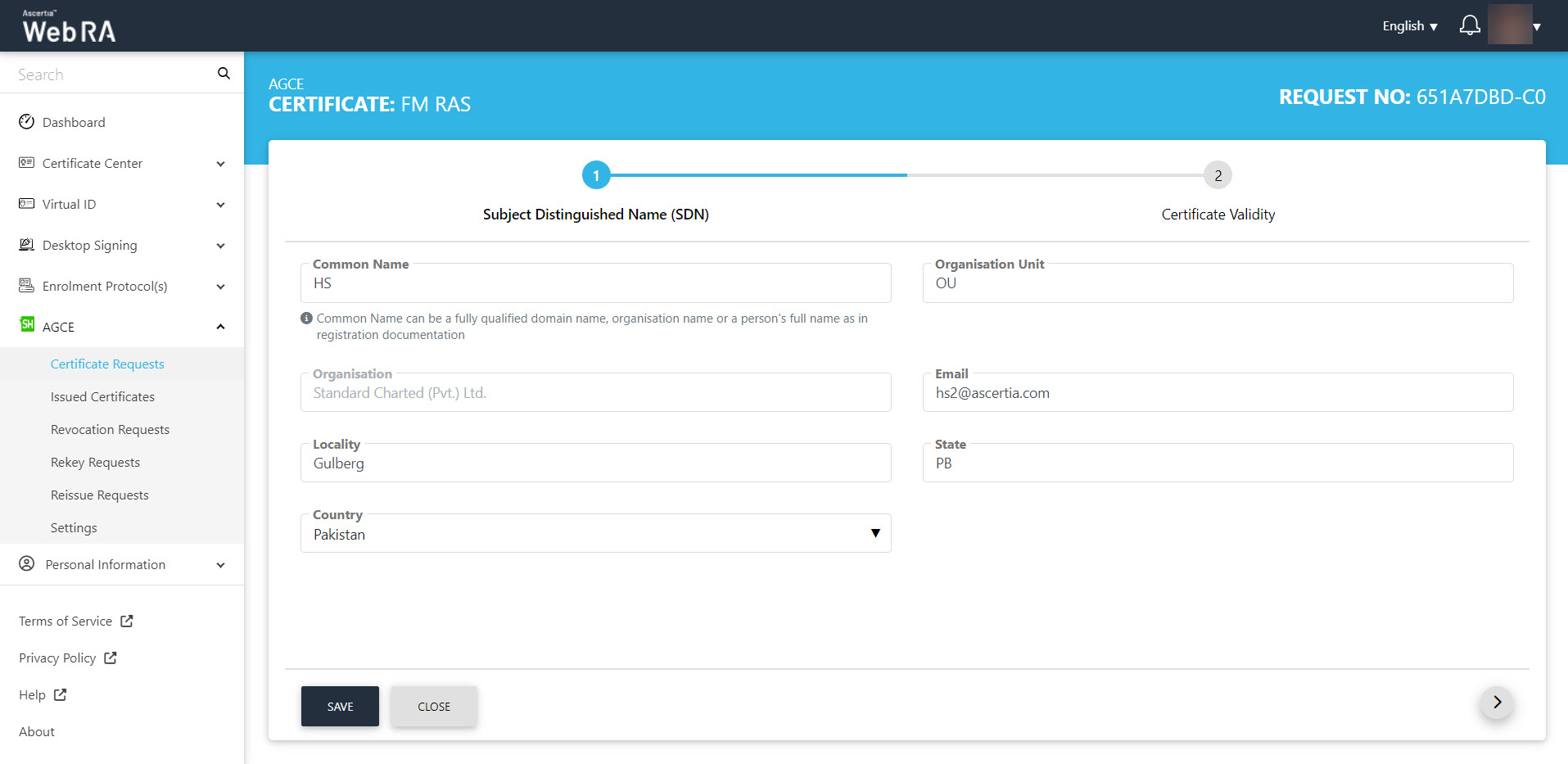Open the notifications bell
The width and height of the screenshot is (1568, 764).
pyautogui.click(x=1470, y=25)
